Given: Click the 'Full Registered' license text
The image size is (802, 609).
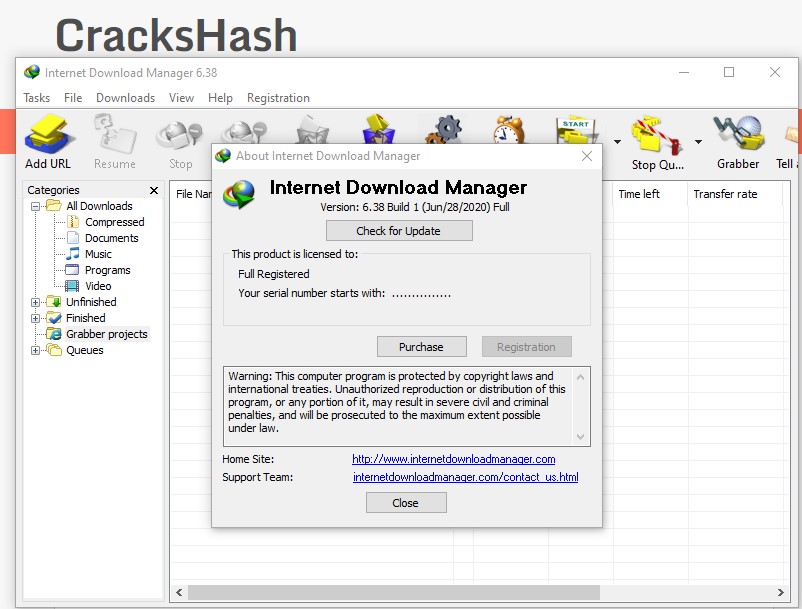Looking at the screenshot, I should 274,274.
